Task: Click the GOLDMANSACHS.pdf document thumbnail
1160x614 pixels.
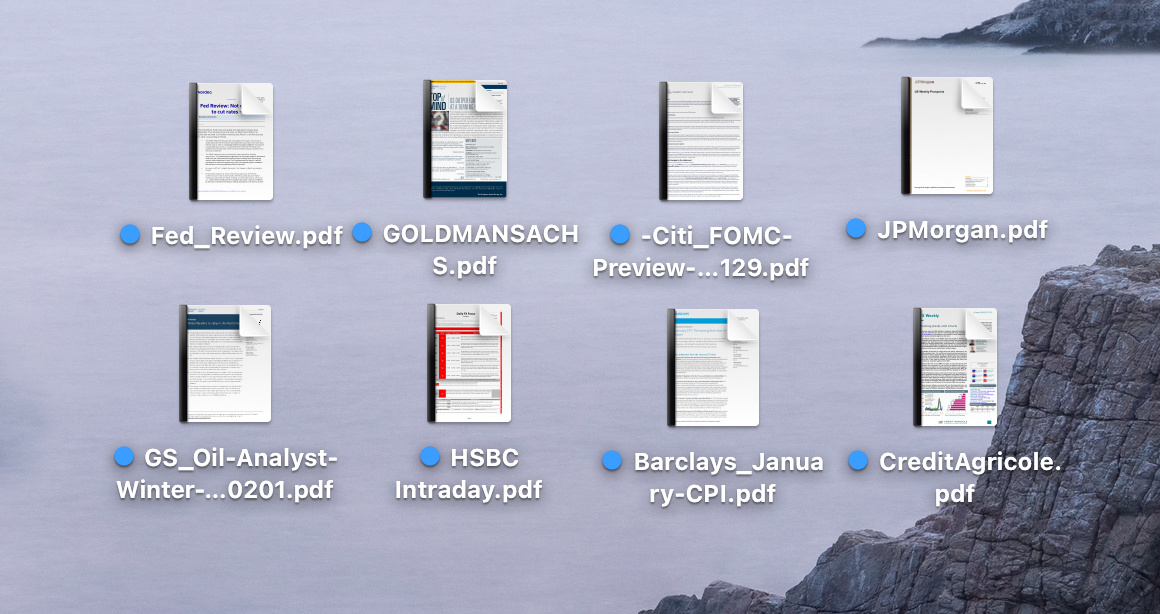Action: (x=465, y=139)
